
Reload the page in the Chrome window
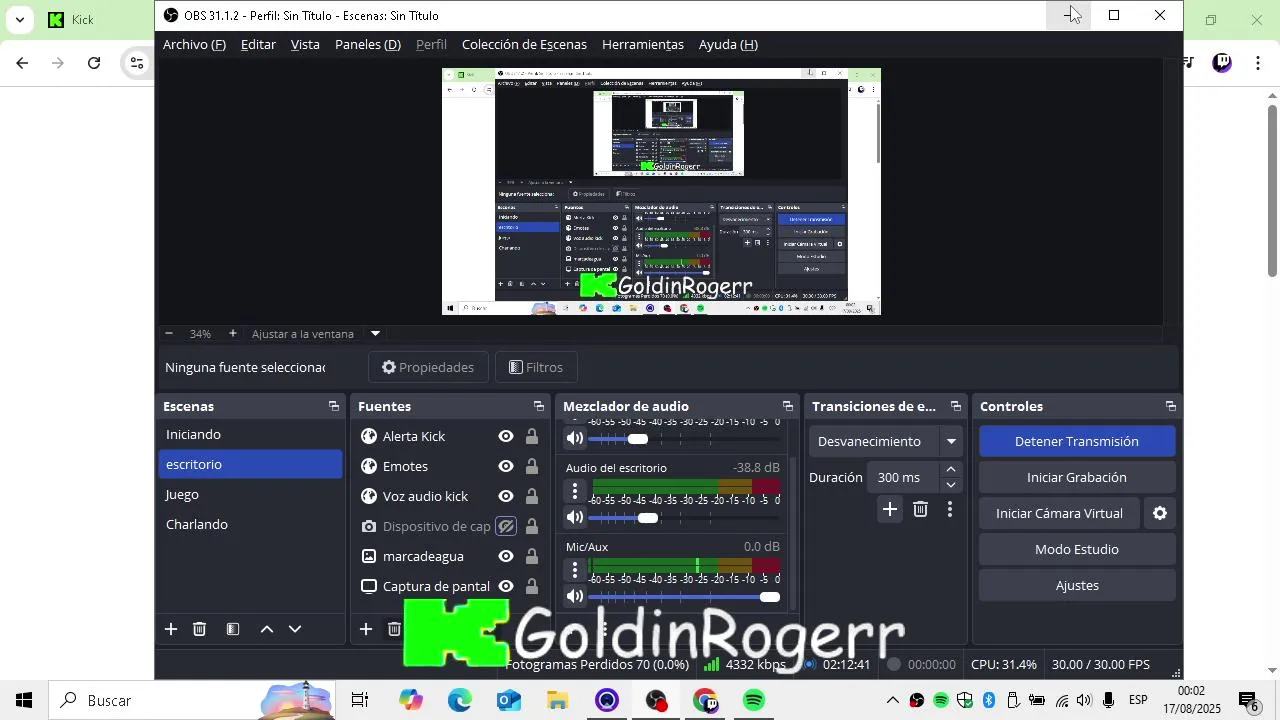[94, 63]
